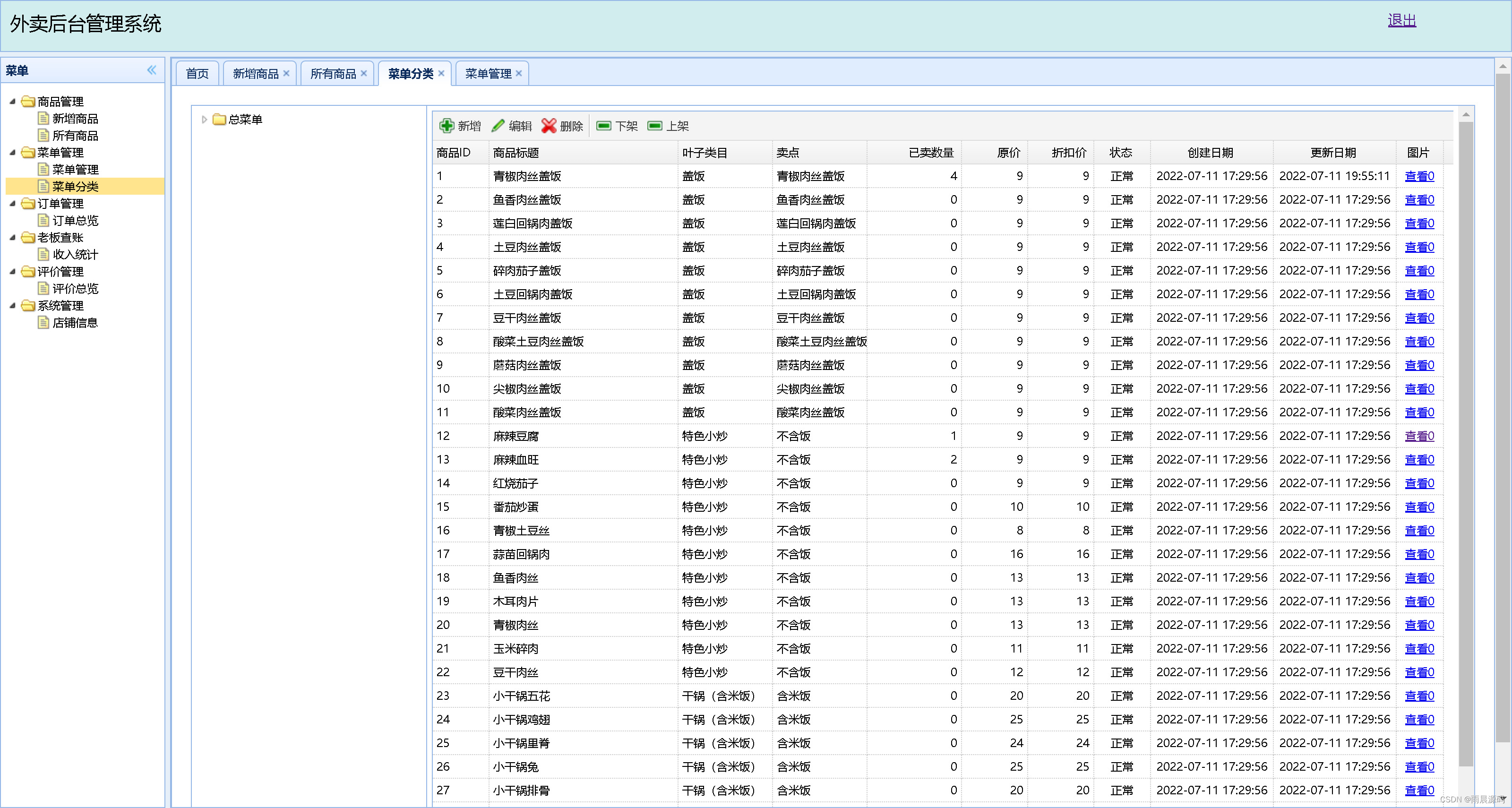Select the row 麻辣血旺

point(937,459)
